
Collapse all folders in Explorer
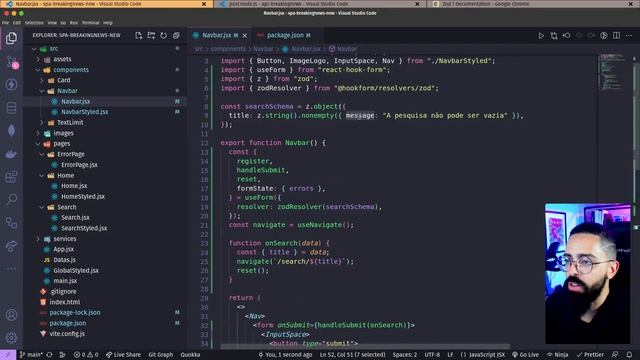click(176, 36)
